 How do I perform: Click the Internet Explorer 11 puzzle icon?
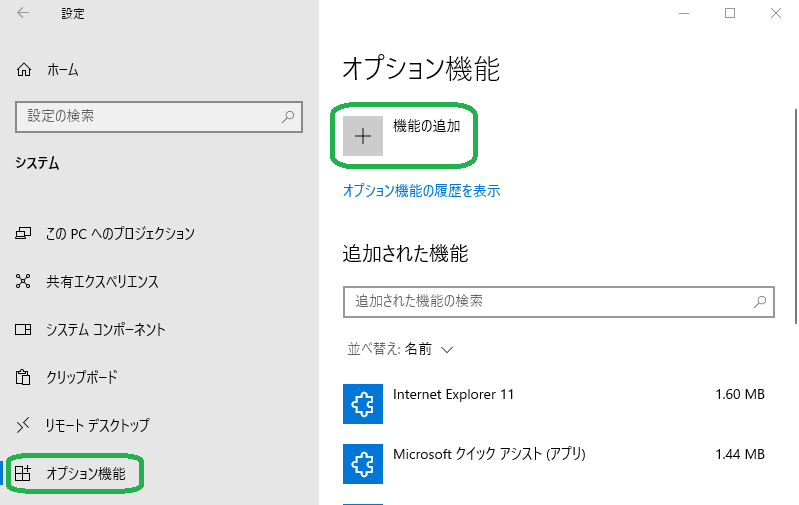(x=363, y=404)
